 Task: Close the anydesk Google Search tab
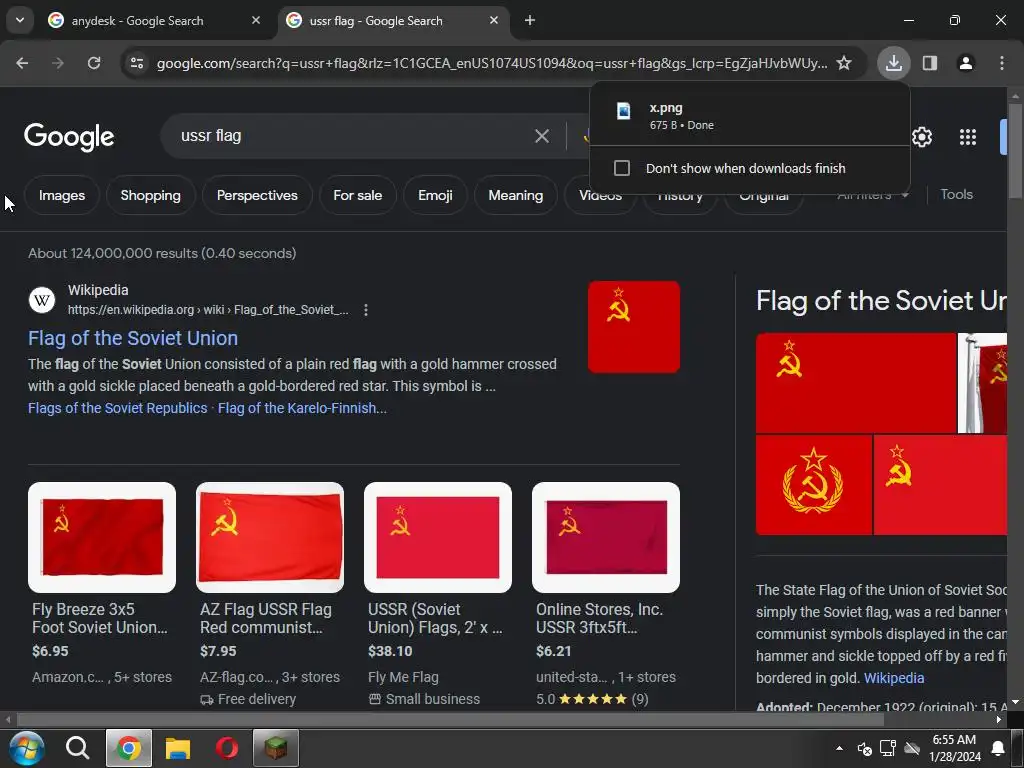(x=256, y=20)
